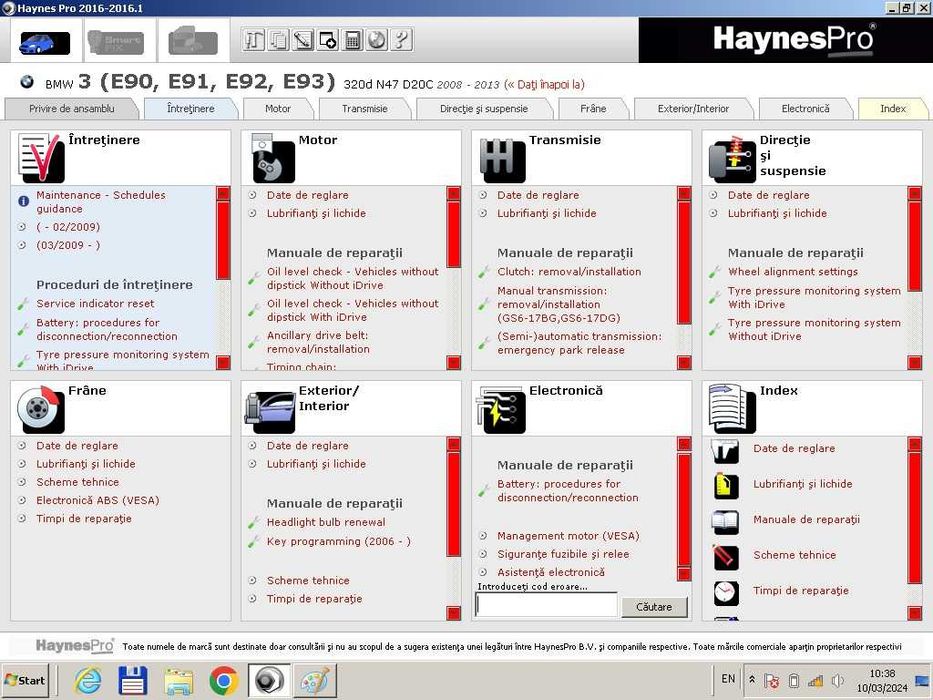Image resolution: width=933 pixels, height=700 pixels.
Task: Open the Întreținere tab
Action: tap(190, 108)
